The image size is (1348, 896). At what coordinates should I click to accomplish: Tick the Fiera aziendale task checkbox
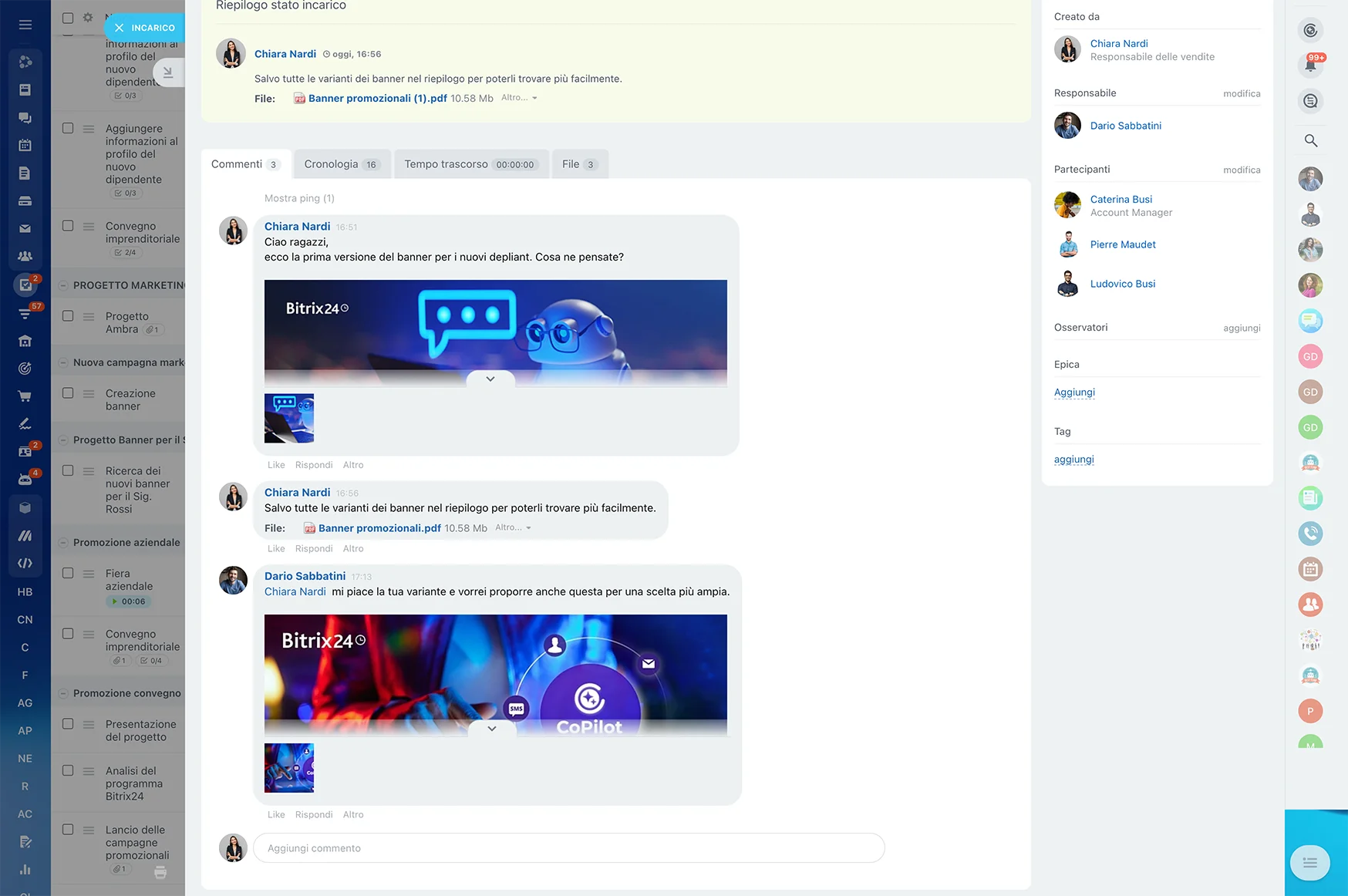click(68, 573)
